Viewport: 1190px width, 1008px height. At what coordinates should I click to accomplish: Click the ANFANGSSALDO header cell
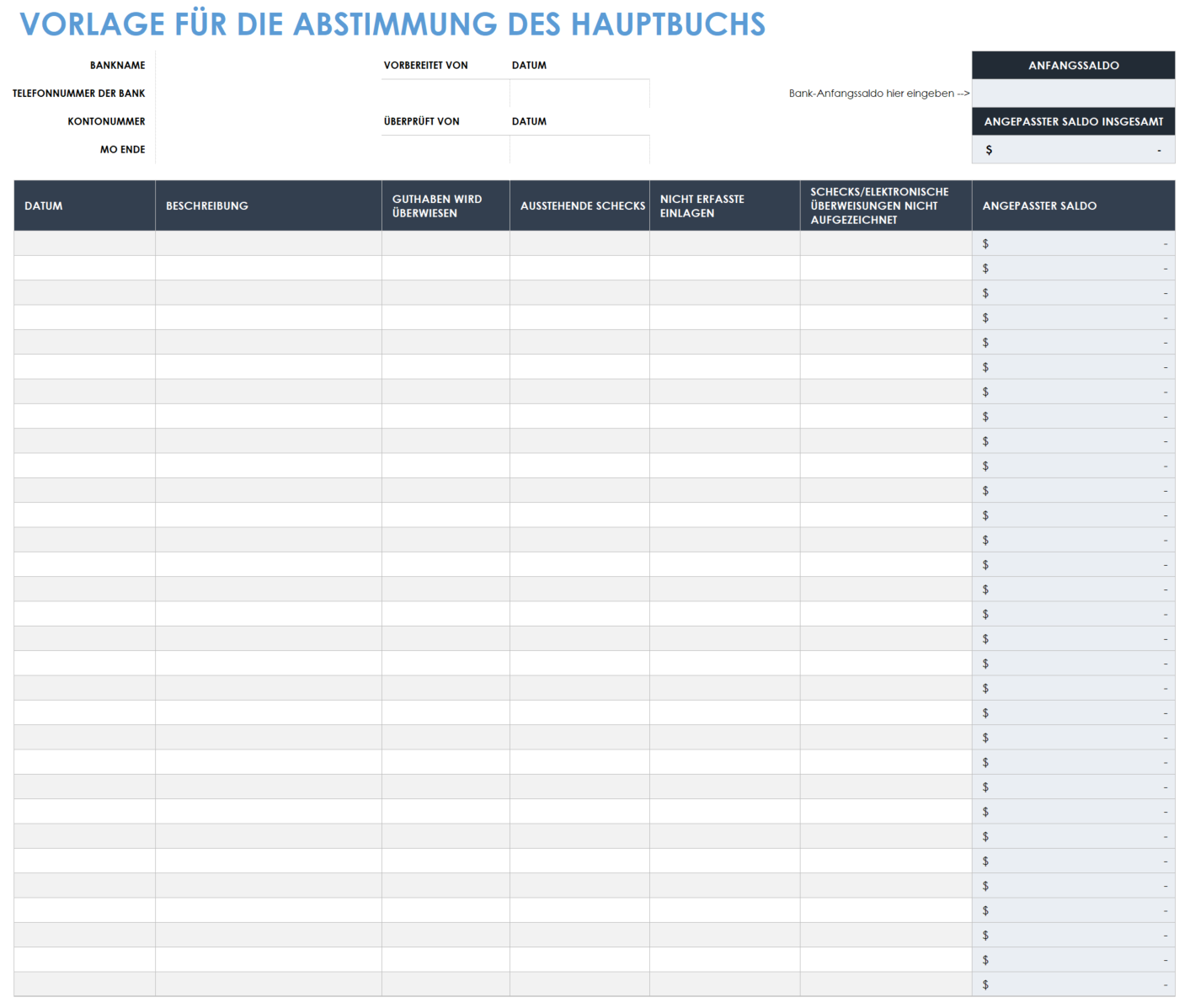click(x=1073, y=65)
